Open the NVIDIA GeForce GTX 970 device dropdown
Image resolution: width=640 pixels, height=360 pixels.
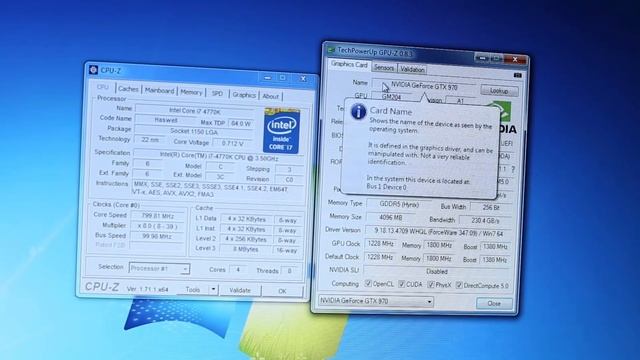[x=376, y=301]
